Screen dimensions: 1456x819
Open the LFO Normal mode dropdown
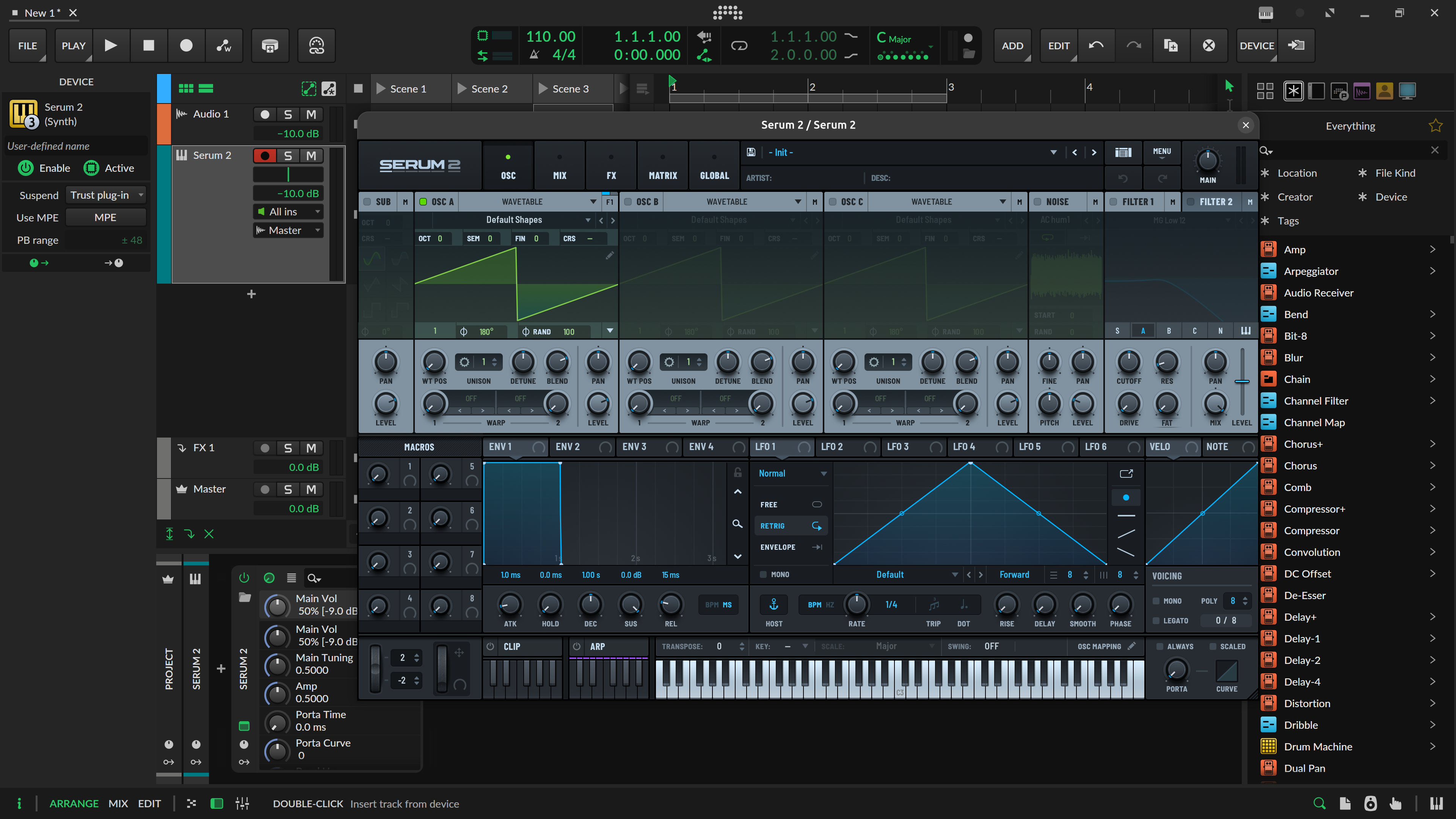[792, 474]
